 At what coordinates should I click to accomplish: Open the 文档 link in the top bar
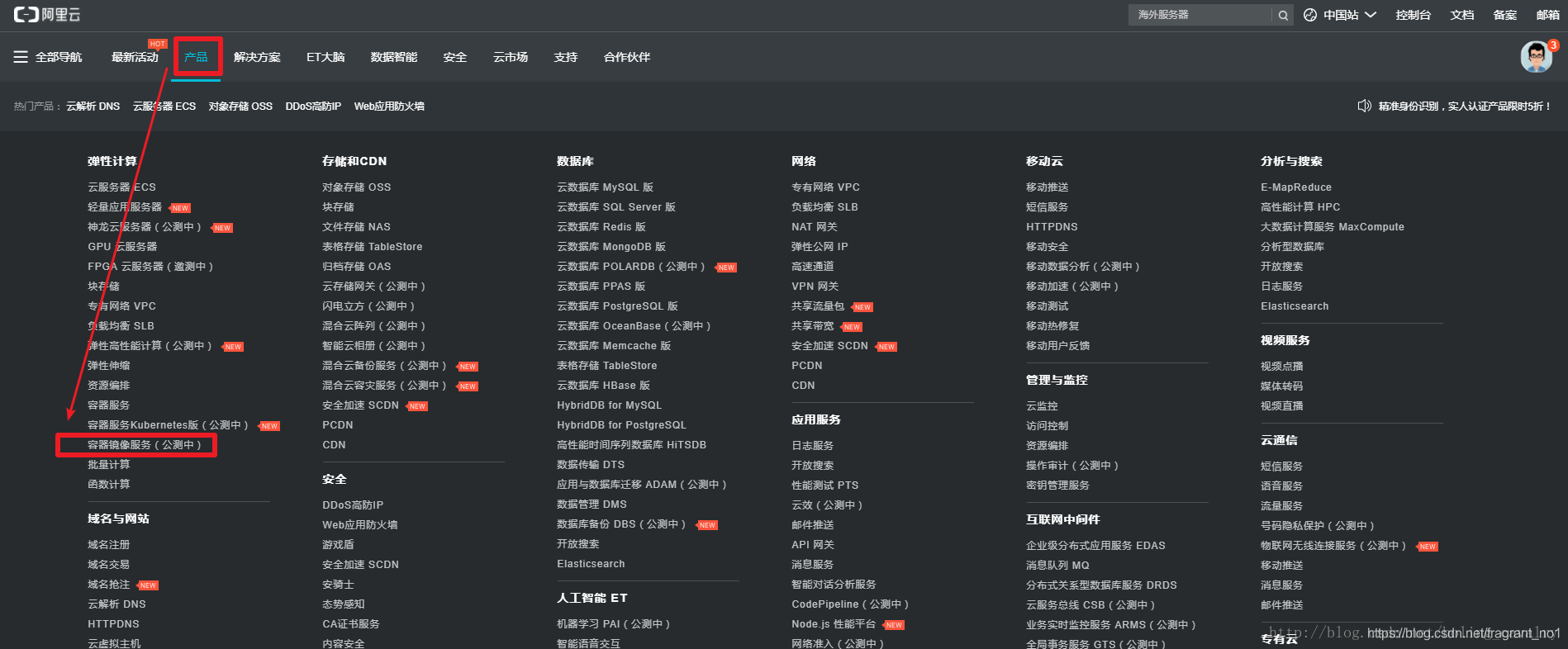[1462, 15]
